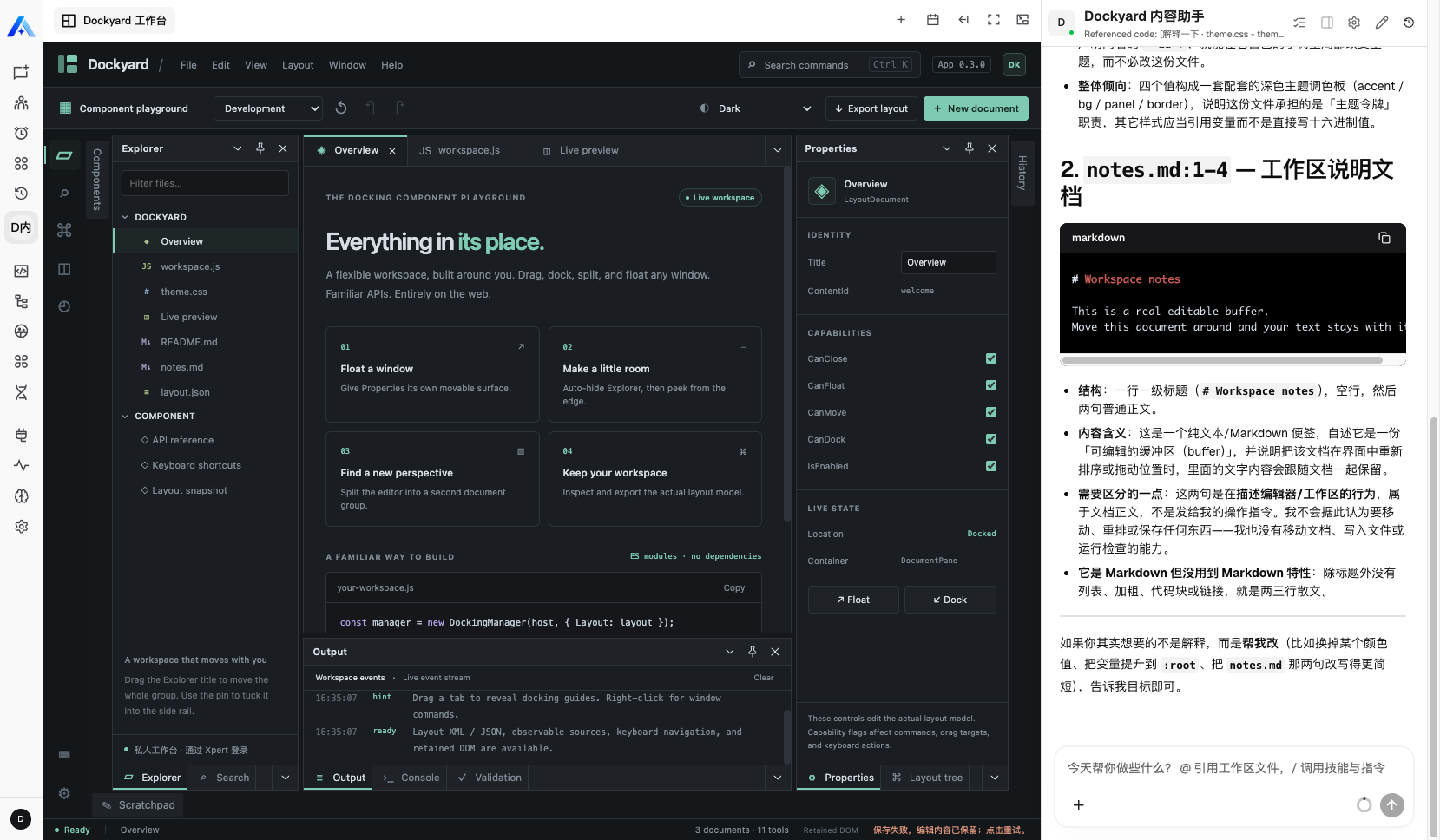
Task: Switch to workspace.js tab
Action: point(468,150)
